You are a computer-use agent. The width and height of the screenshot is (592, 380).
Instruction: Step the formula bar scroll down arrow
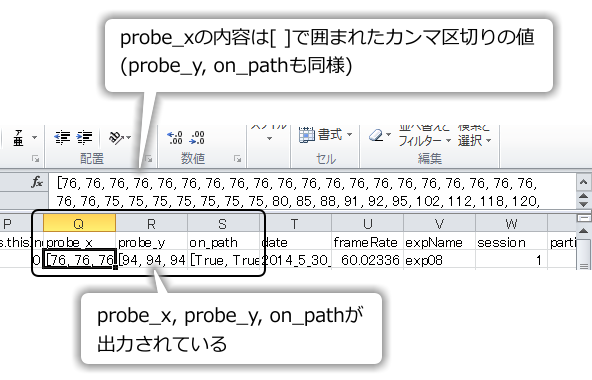[583, 204]
